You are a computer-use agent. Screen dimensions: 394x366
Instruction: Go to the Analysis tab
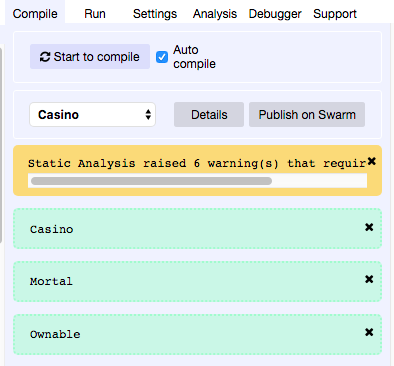pyautogui.click(x=215, y=14)
